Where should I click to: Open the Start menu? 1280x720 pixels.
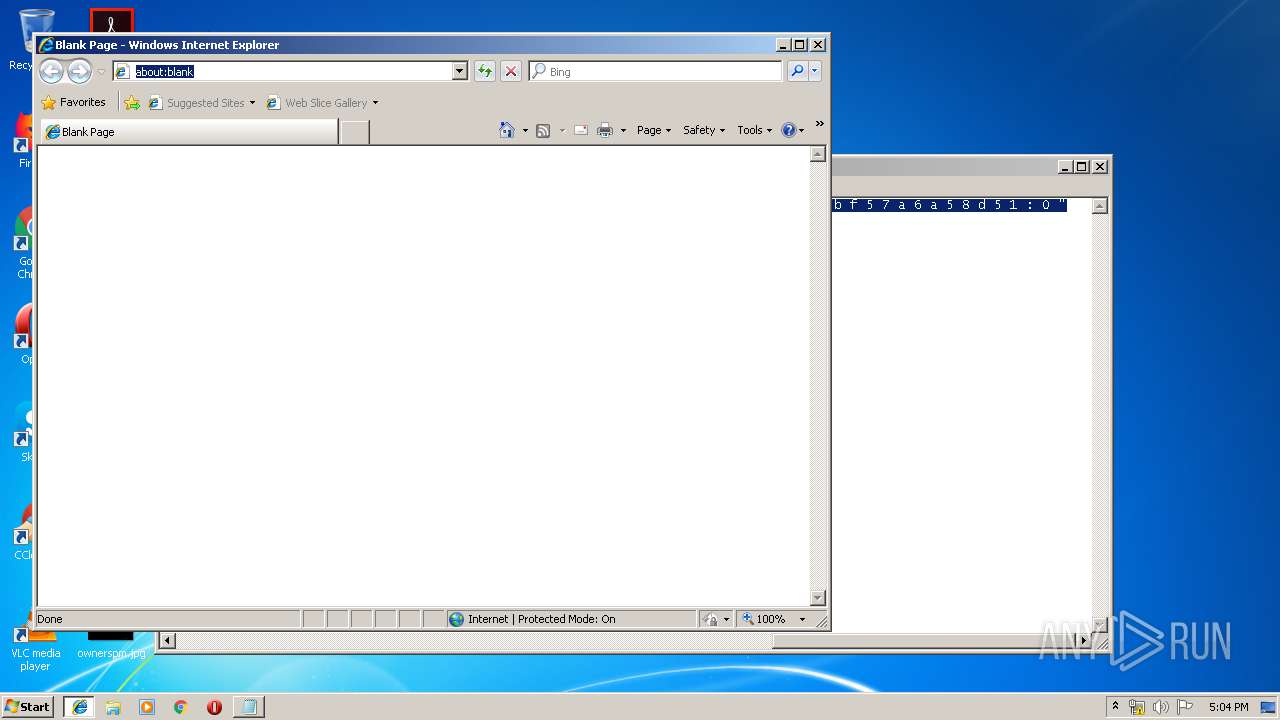pyautogui.click(x=27, y=706)
